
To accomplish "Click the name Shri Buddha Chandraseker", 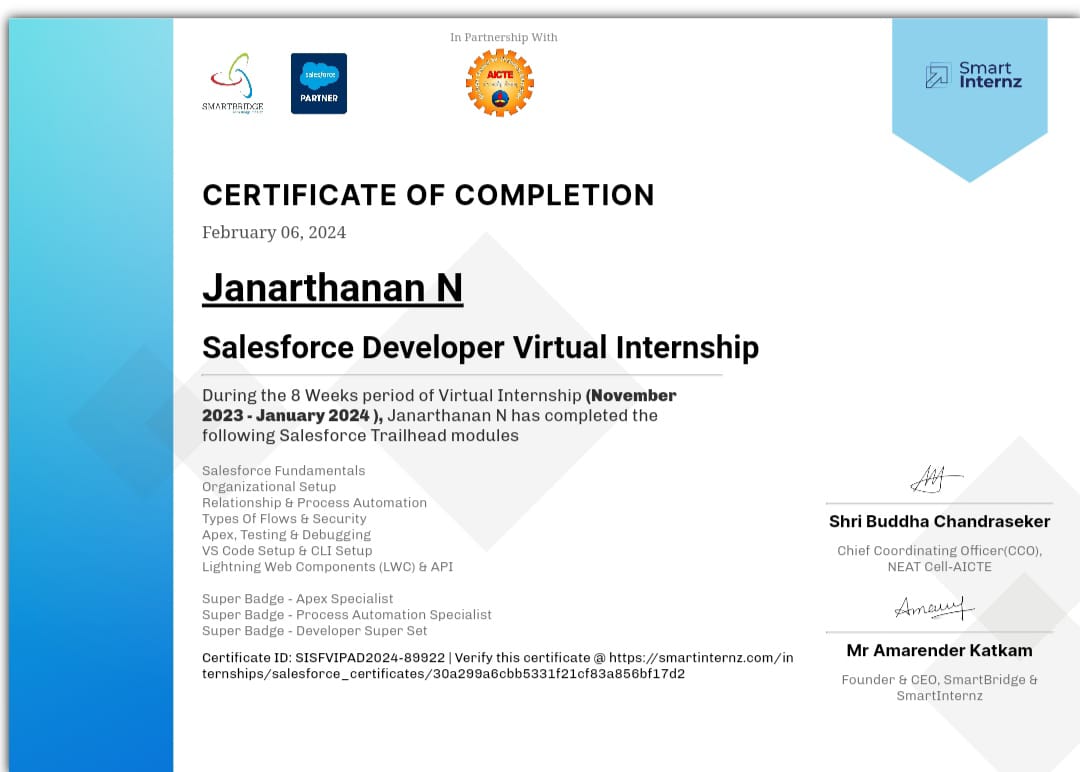I will pos(939,521).
